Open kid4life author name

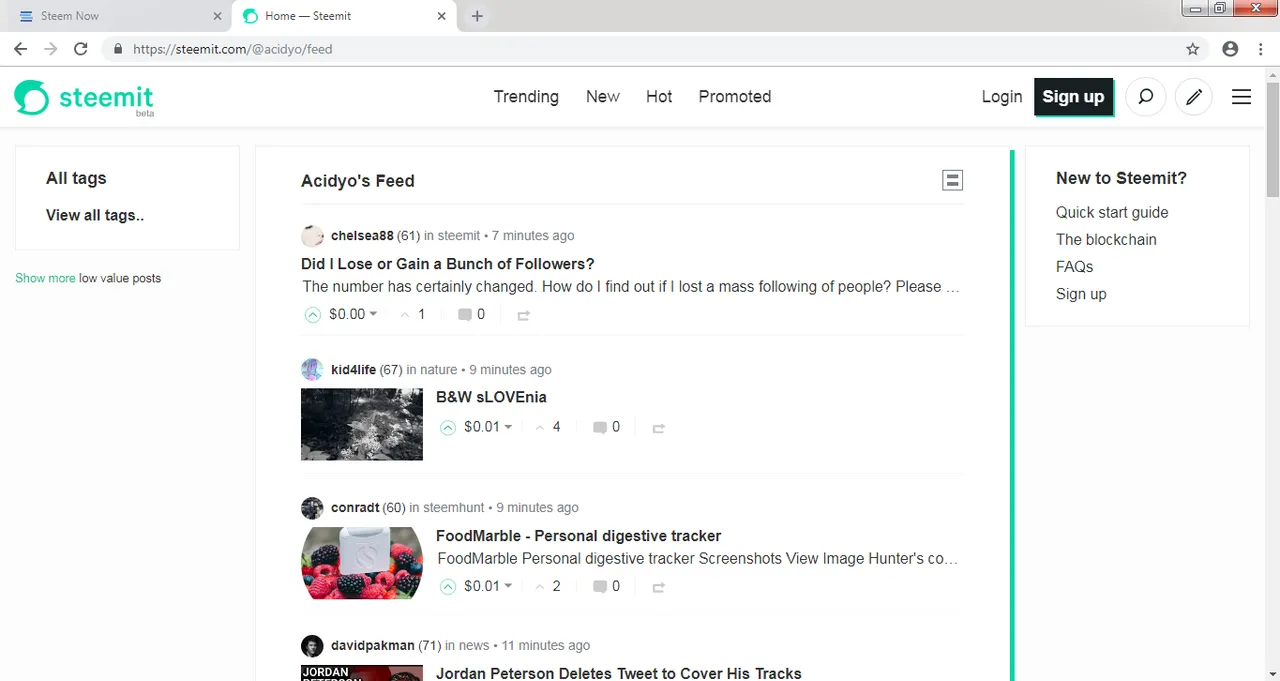coord(353,370)
